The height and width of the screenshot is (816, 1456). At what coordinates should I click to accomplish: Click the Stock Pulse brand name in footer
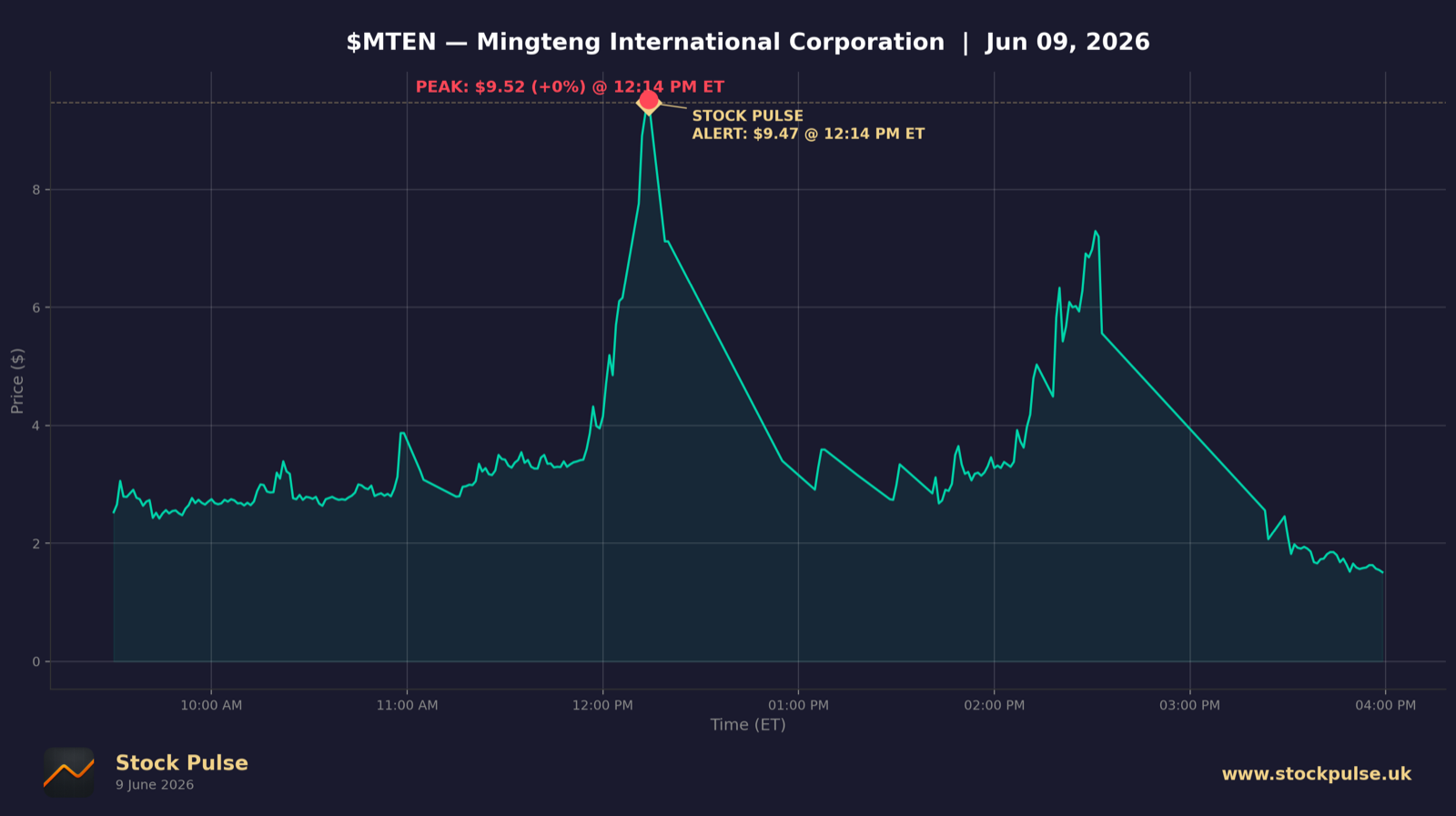182,763
